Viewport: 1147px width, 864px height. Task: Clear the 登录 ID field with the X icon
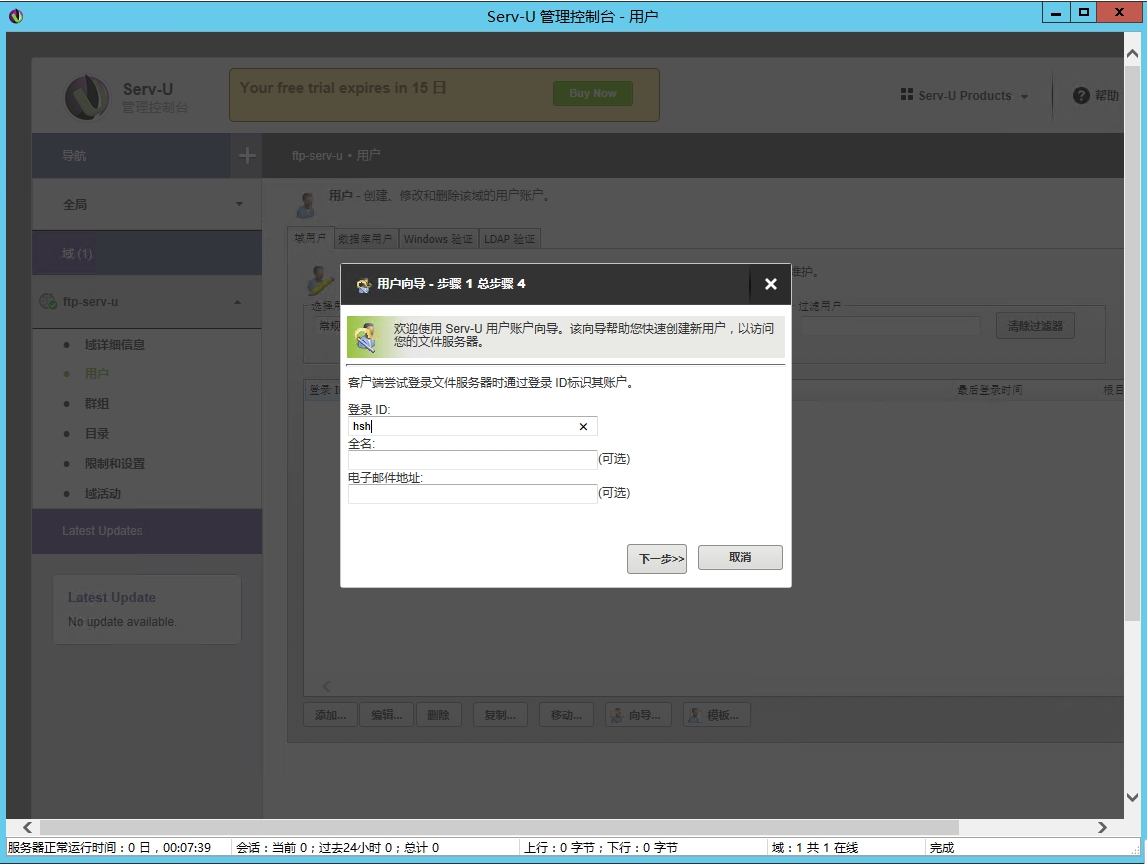pos(583,427)
